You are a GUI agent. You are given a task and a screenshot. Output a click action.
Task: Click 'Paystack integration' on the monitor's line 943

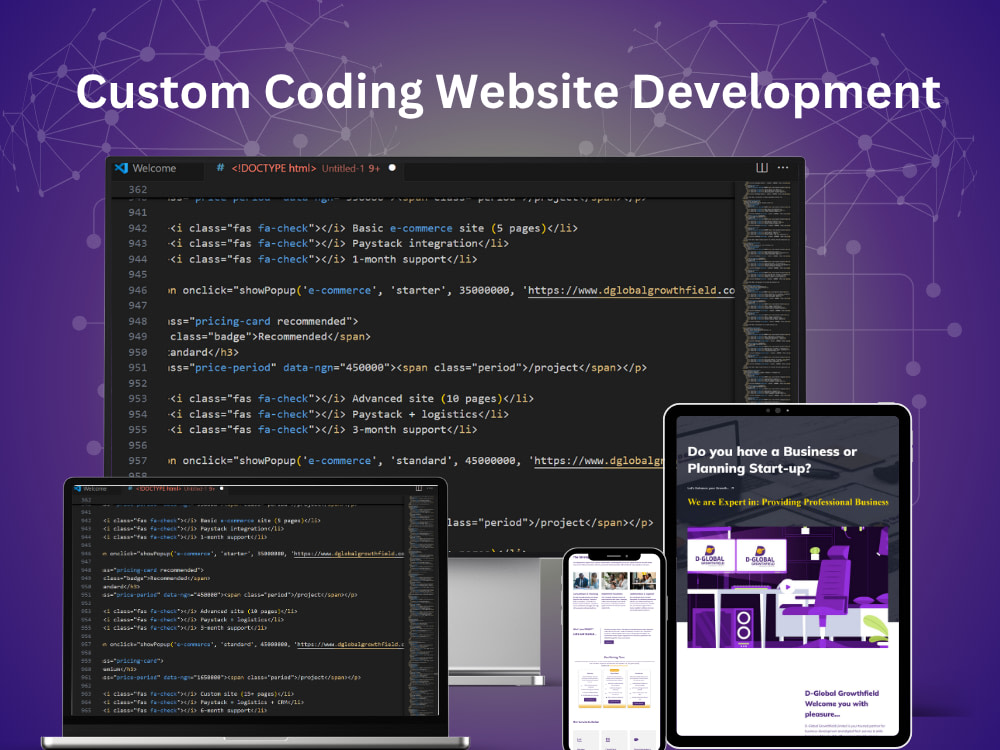(x=415, y=244)
